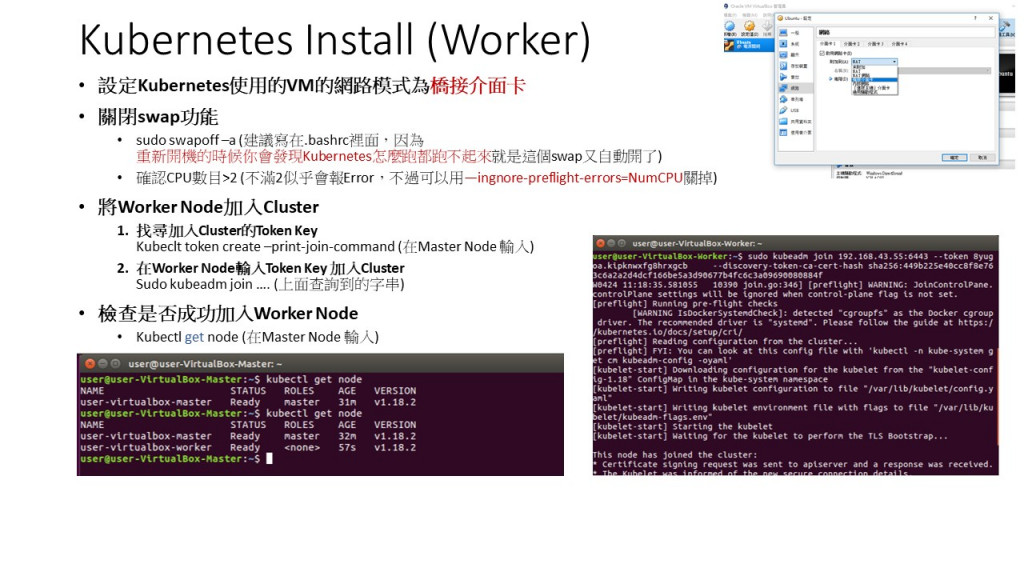Maximize the Master terminal window
This screenshot has width=1024, height=576.
click(116, 364)
